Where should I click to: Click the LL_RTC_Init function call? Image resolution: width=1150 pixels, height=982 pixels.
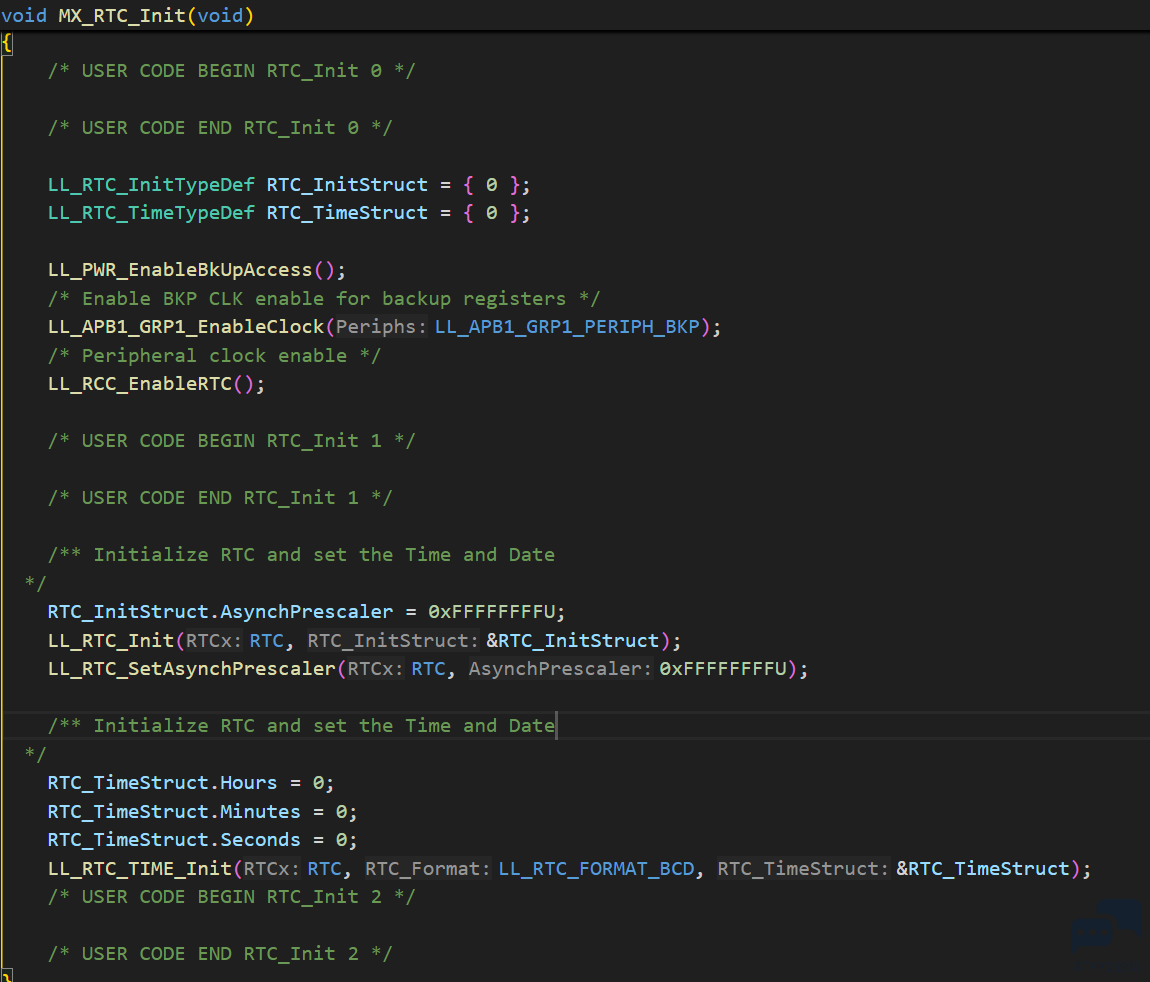[x=110, y=641]
